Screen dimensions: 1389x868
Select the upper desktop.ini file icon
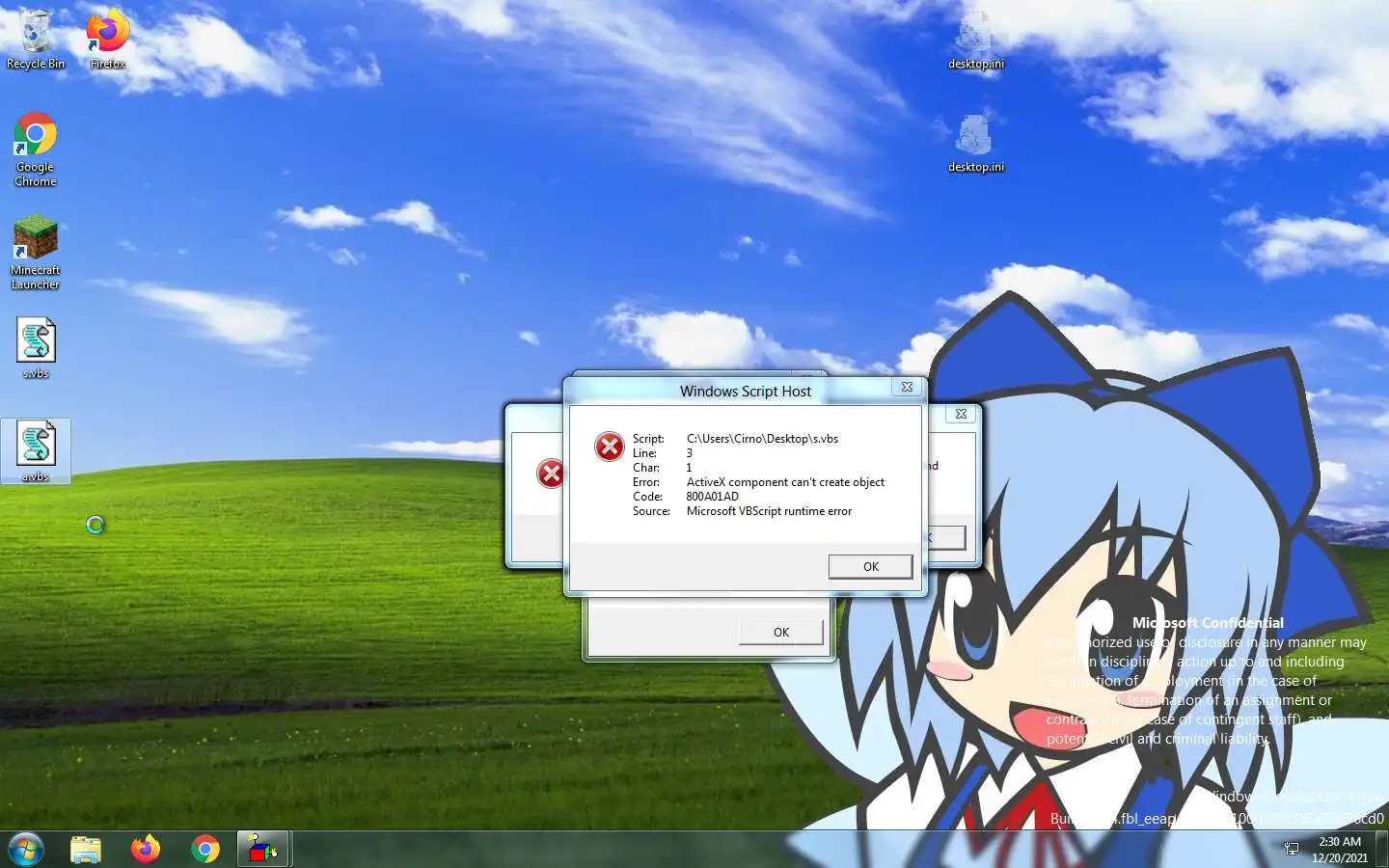[975, 41]
